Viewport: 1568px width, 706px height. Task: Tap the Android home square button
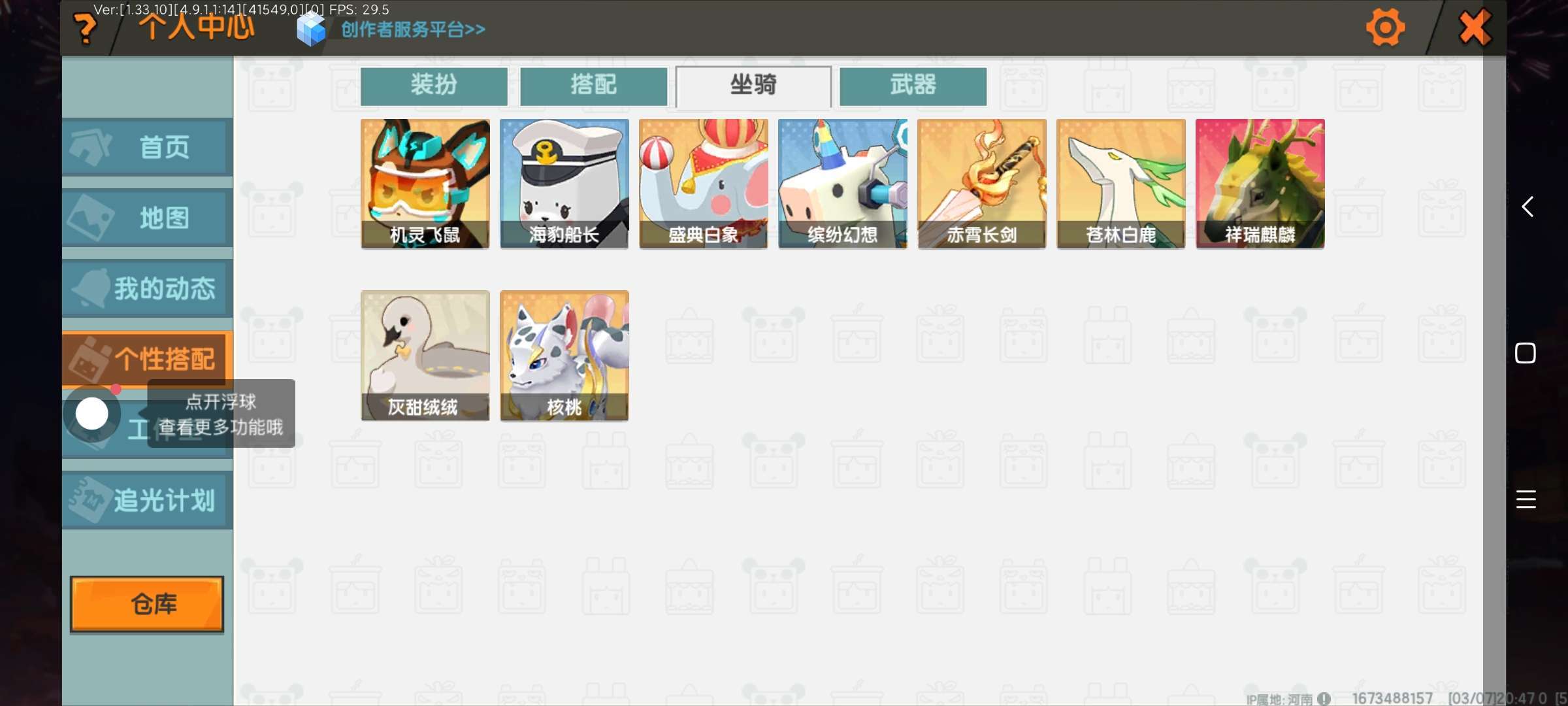point(1526,353)
